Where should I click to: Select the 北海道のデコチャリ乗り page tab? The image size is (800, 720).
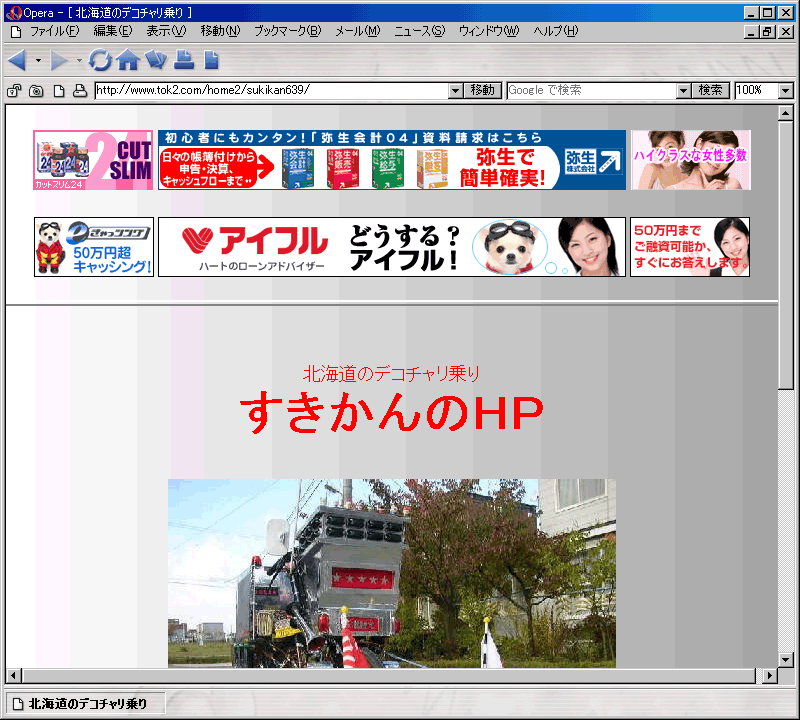(85, 704)
